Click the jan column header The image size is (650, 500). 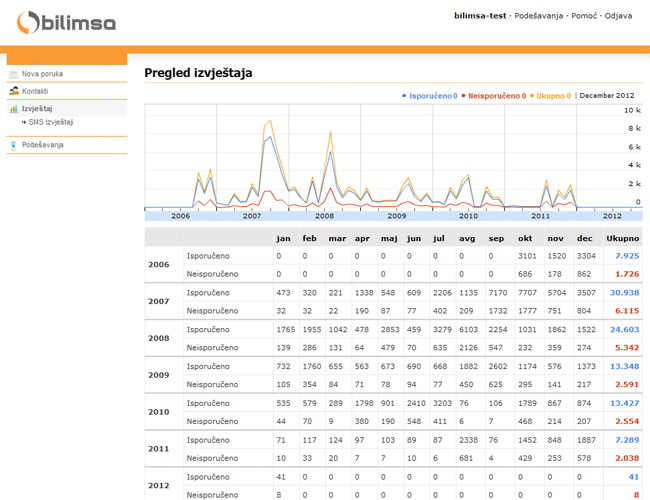284,238
